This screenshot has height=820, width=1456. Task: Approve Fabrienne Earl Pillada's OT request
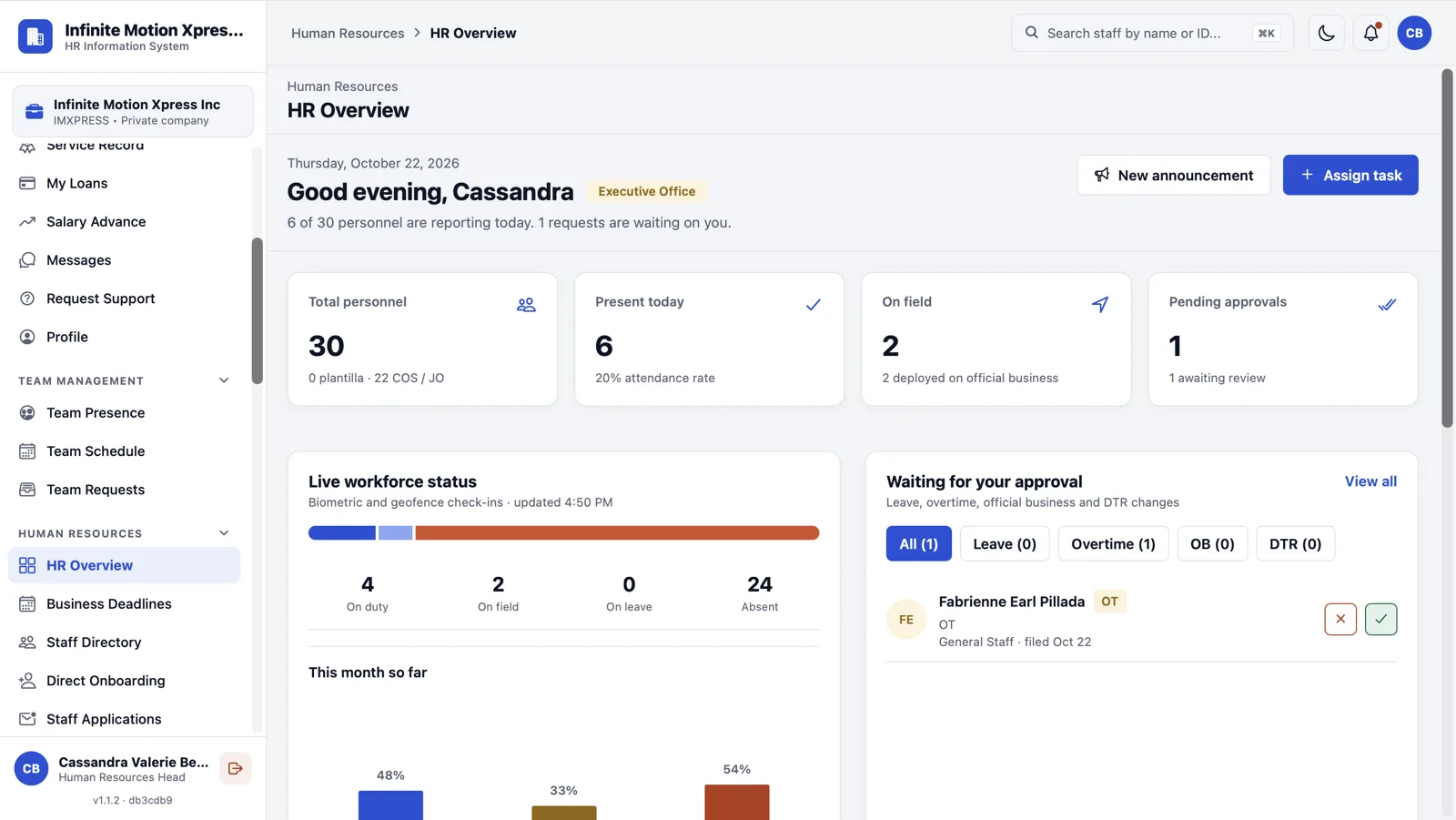click(1380, 620)
